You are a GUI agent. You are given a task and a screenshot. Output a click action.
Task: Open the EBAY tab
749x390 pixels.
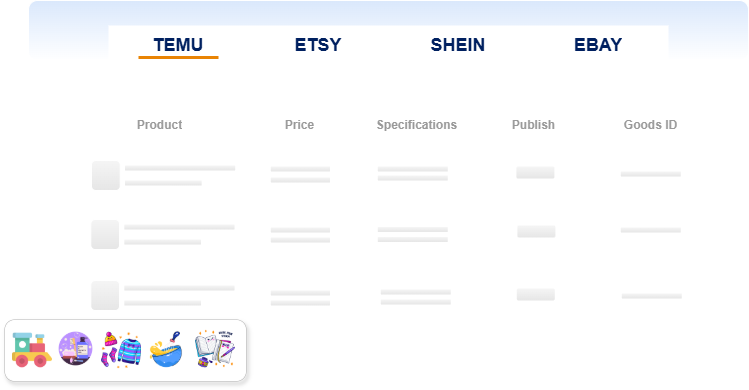coord(598,45)
